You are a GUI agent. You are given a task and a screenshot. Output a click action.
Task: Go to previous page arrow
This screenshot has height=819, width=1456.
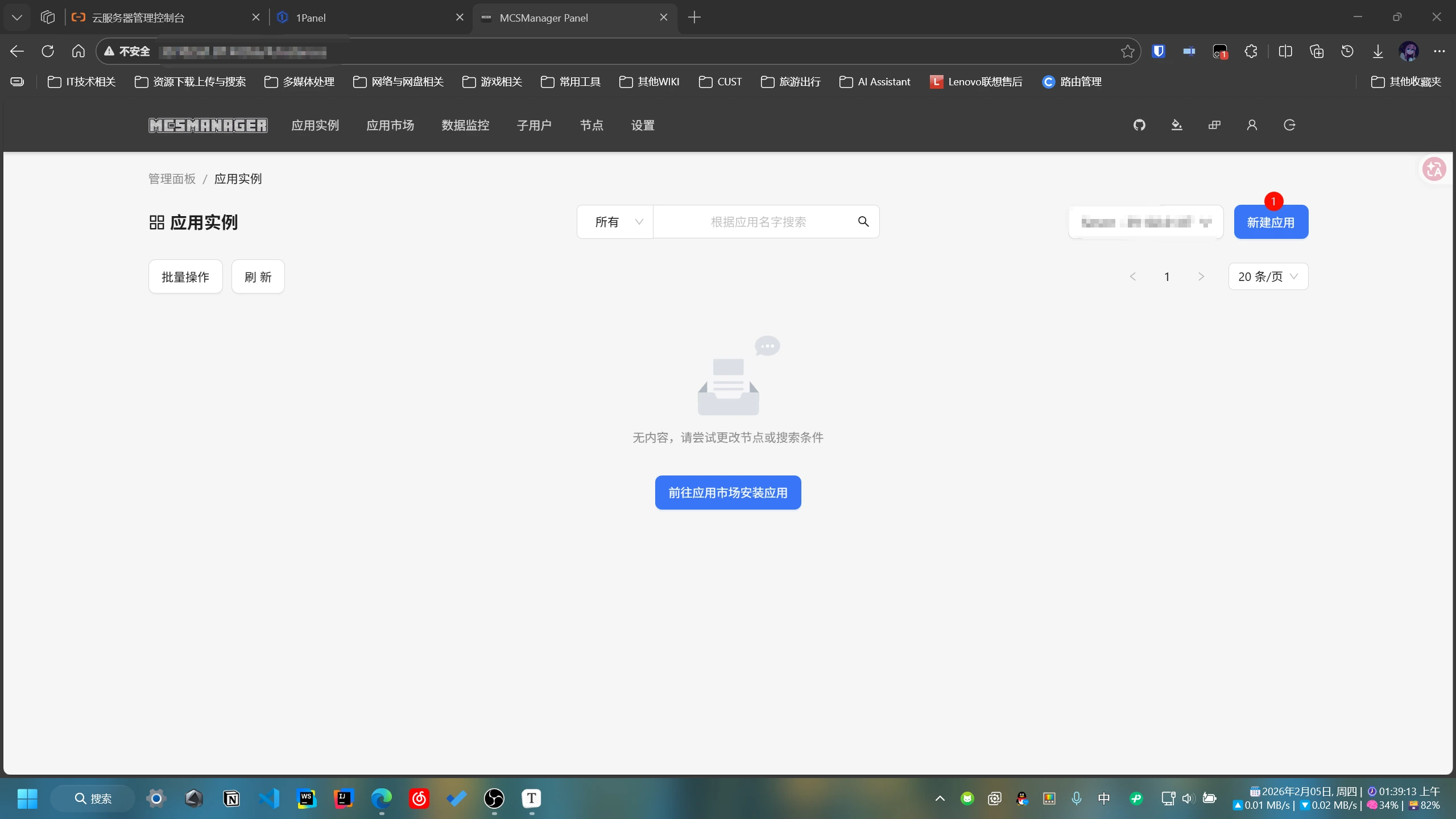1132,276
